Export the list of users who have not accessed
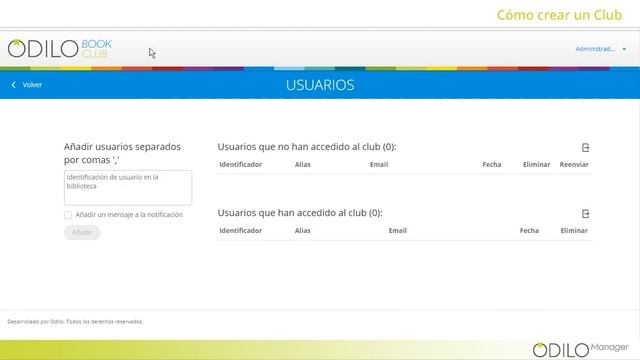The height and width of the screenshot is (360, 640). [585, 147]
